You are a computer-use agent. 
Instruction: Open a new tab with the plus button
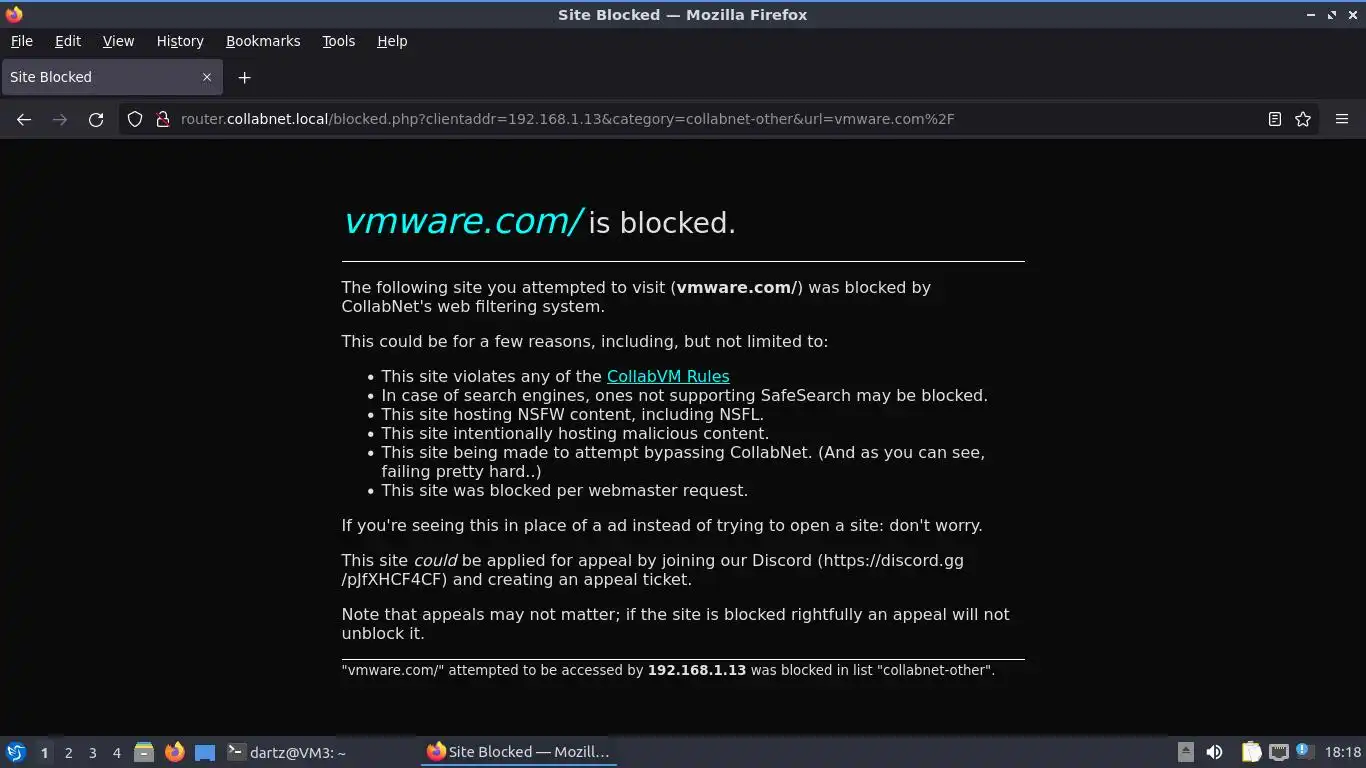[x=244, y=77]
